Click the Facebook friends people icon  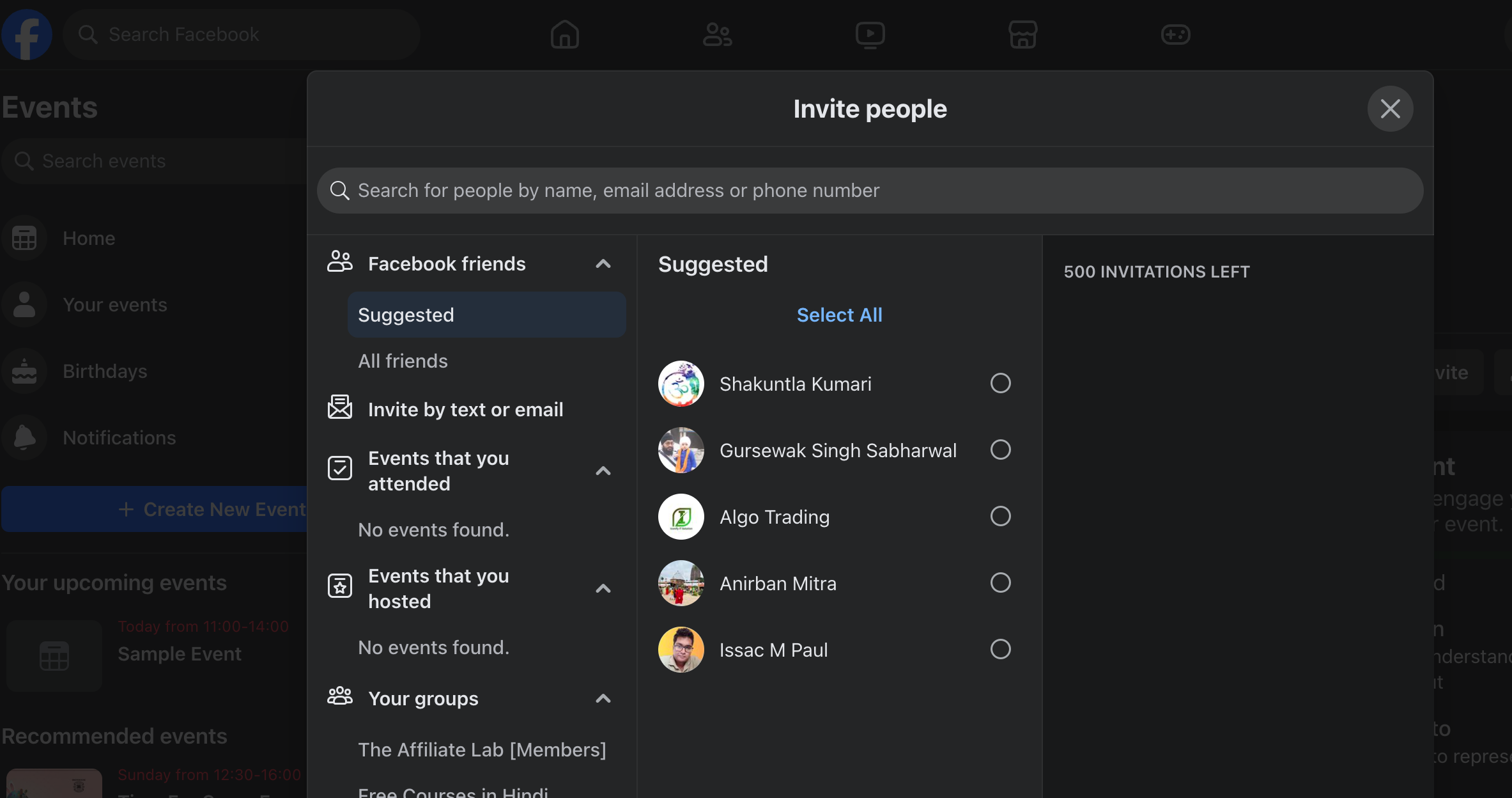click(x=340, y=262)
